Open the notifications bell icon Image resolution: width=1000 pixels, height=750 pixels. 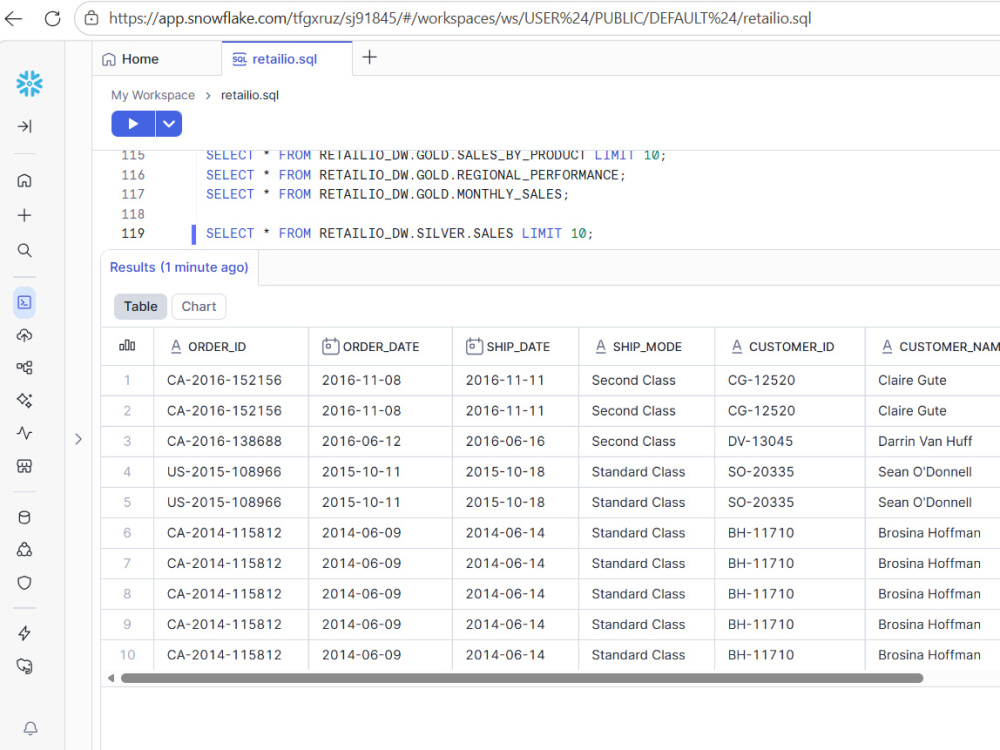[x=30, y=728]
